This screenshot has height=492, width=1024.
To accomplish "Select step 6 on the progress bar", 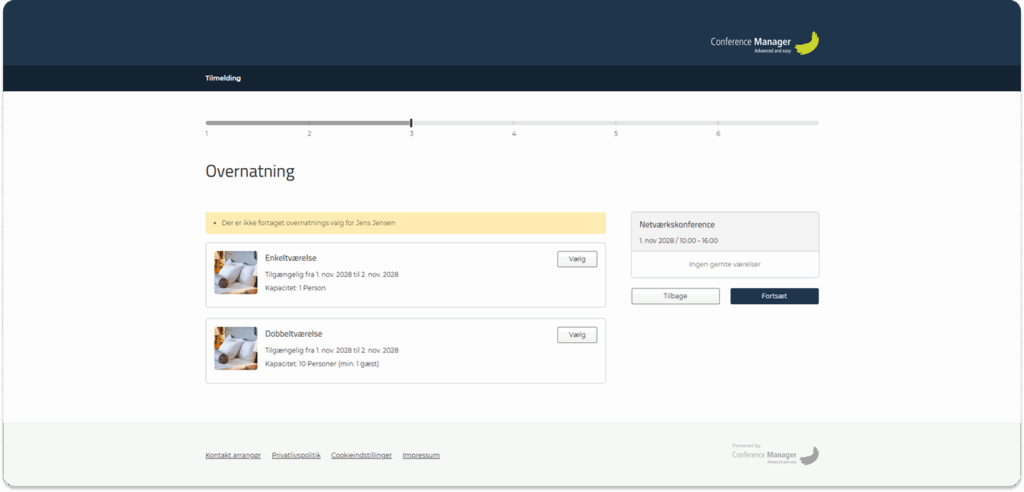I will (x=718, y=124).
